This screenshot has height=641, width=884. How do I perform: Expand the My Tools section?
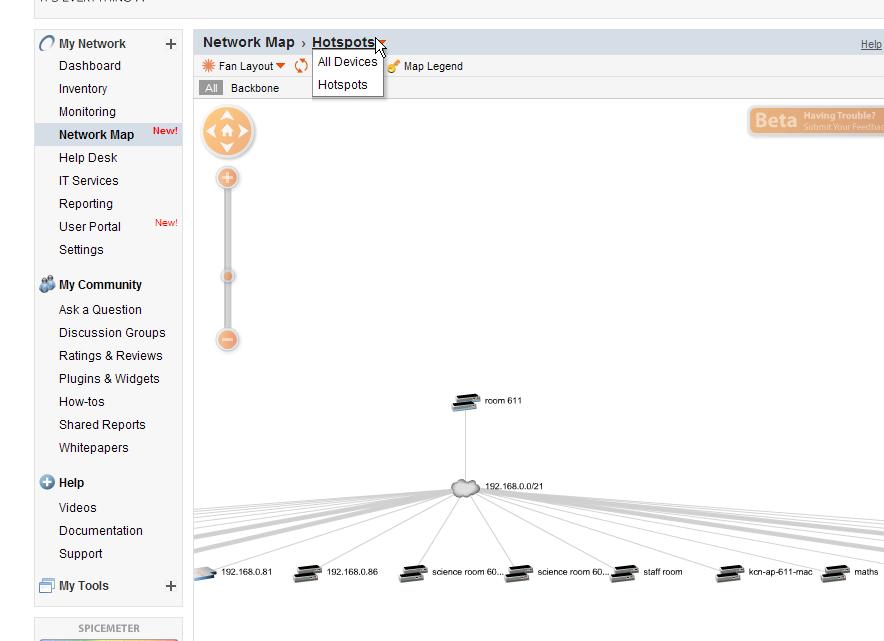tap(172, 586)
